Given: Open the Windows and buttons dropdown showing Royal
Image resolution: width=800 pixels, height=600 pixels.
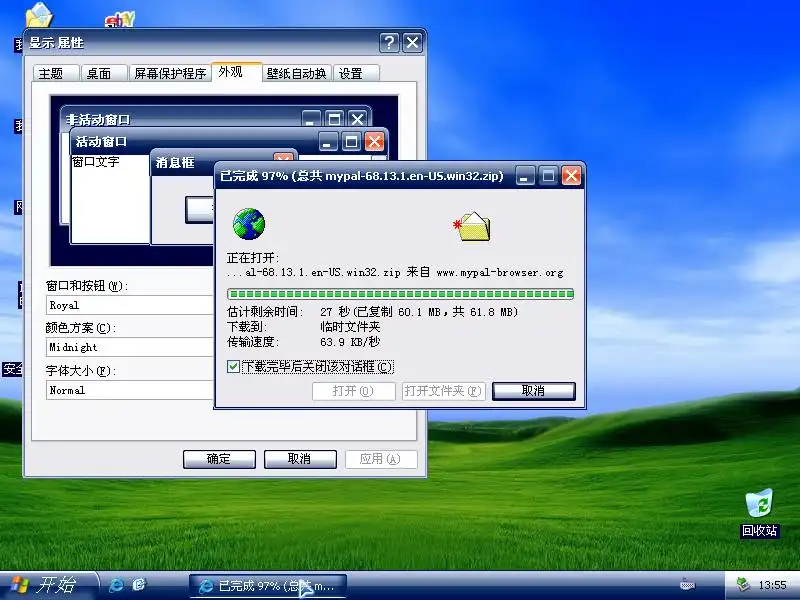Looking at the screenshot, I should pyautogui.click(x=131, y=305).
